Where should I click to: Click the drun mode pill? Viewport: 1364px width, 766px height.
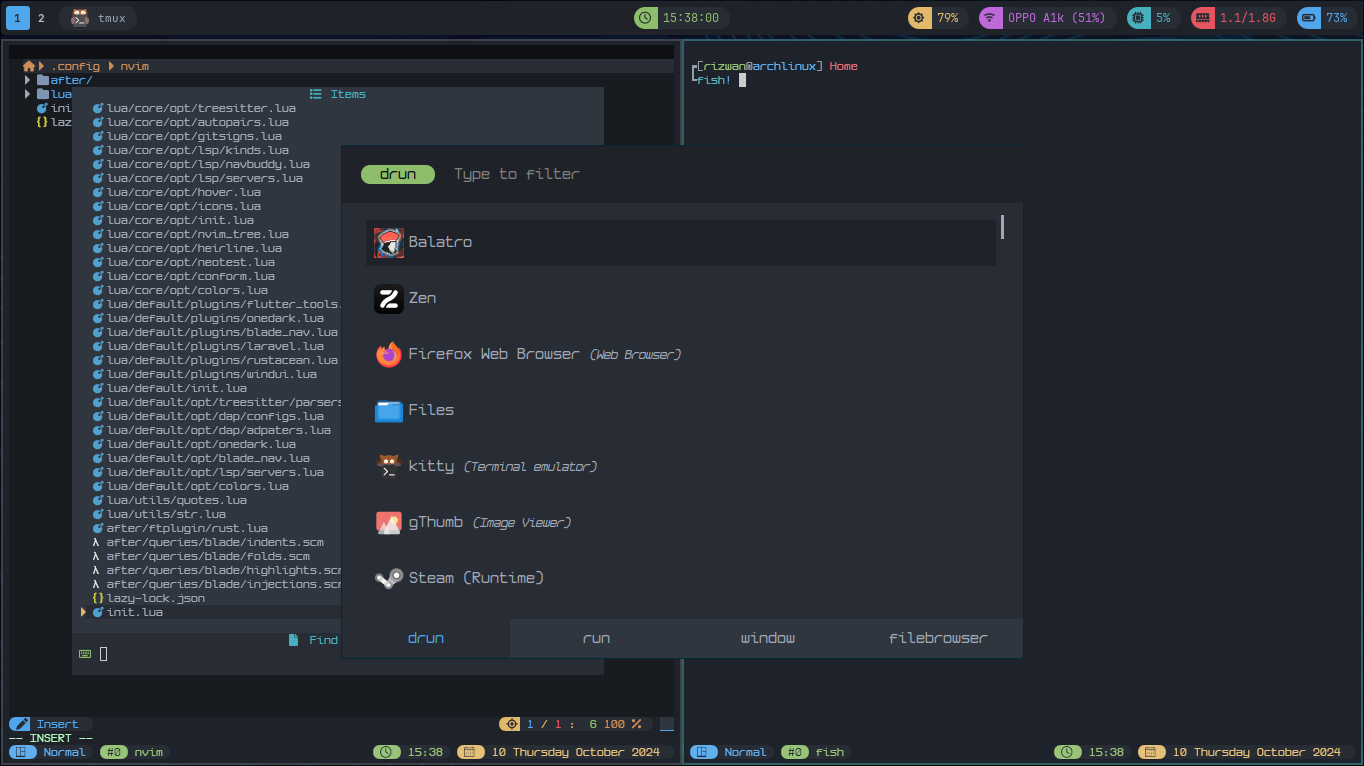[x=397, y=173]
